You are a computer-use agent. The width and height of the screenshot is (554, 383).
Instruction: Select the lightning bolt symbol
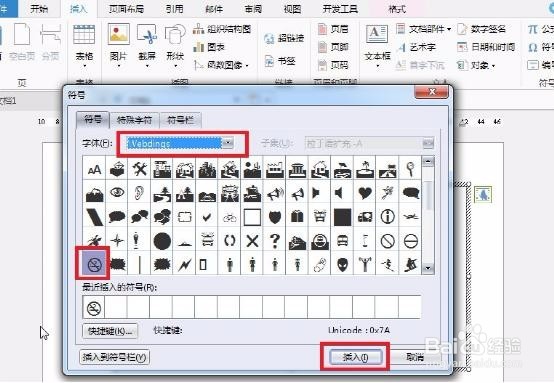tap(184, 264)
